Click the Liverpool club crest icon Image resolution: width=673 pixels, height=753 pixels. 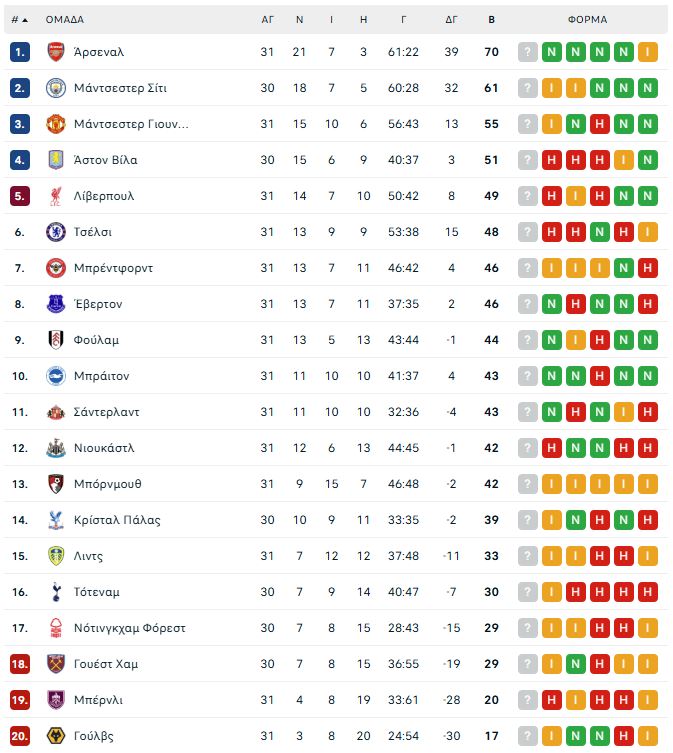[x=55, y=196]
